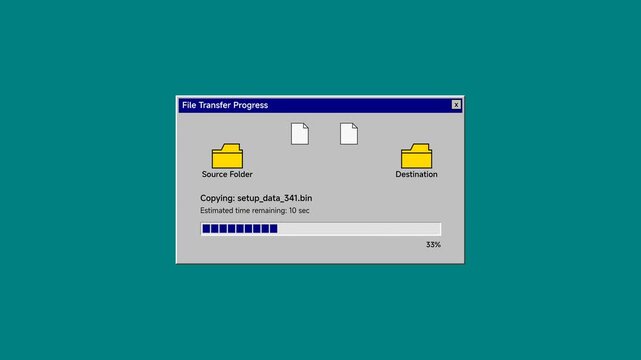The width and height of the screenshot is (641, 360).
Task: Click the 'Copying: setup_data_341.bin' text
Action: coord(256,198)
